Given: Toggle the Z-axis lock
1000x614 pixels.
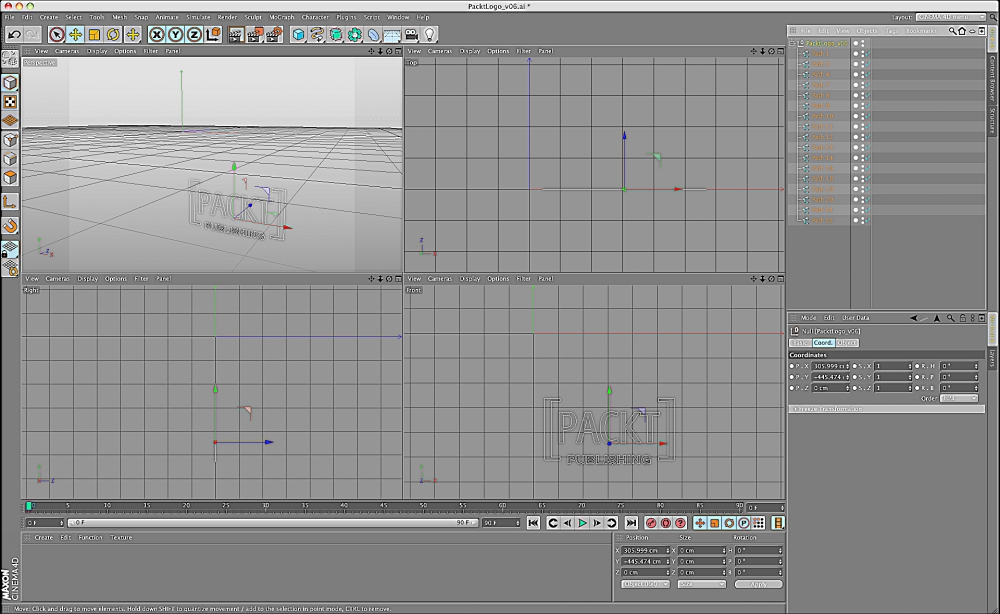Looking at the screenshot, I should [194, 34].
